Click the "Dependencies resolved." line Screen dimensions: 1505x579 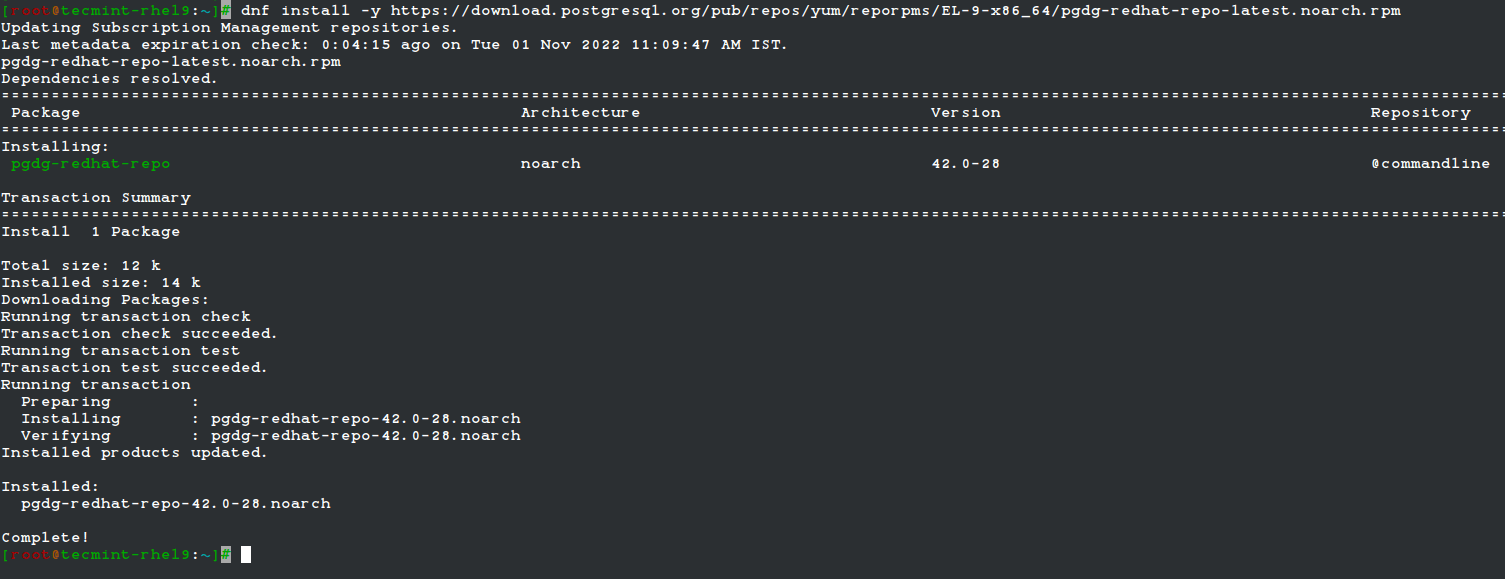click(108, 79)
